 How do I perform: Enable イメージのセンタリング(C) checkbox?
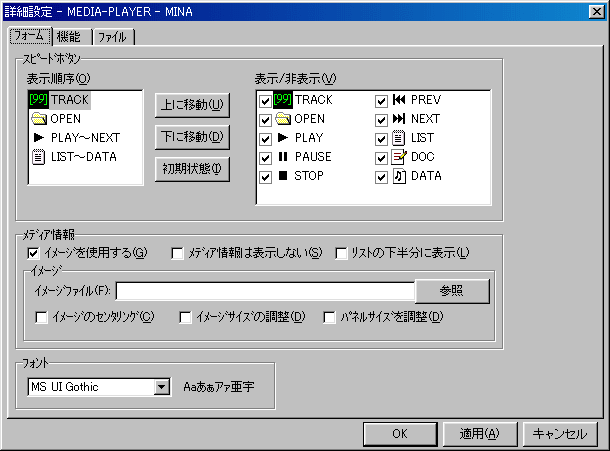[41, 318]
